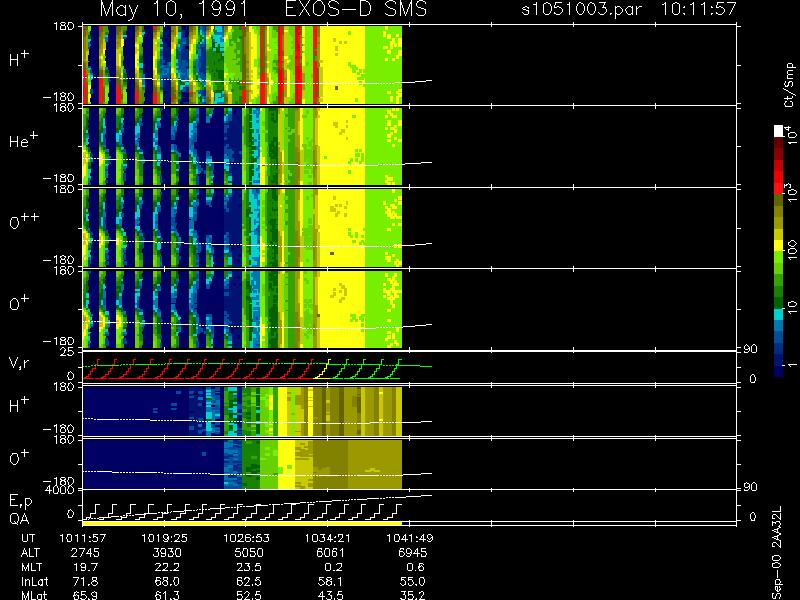The height and width of the screenshot is (600, 800).
Task: Click the MLT value "23.5"
Action: point(250,567)
